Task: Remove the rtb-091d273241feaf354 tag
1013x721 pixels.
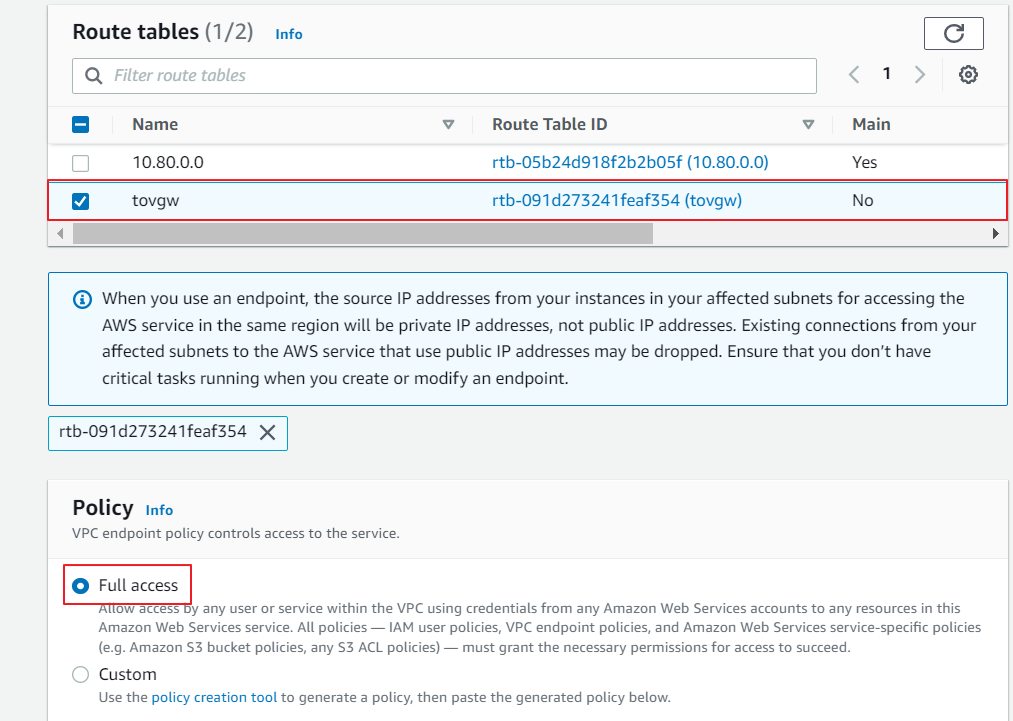Action: coord(267,433)
